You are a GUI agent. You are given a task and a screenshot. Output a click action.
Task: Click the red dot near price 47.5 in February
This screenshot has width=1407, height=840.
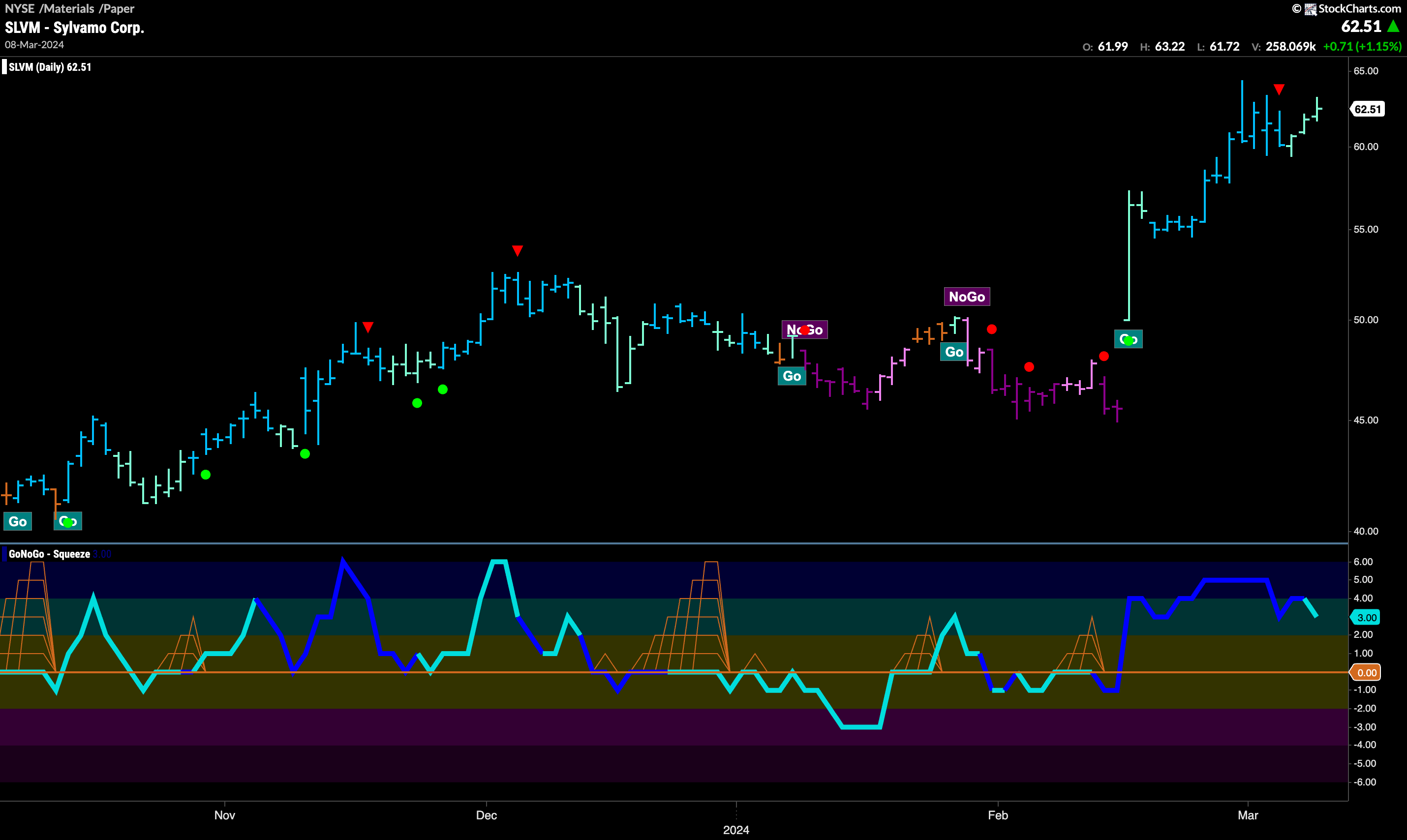1029,367
